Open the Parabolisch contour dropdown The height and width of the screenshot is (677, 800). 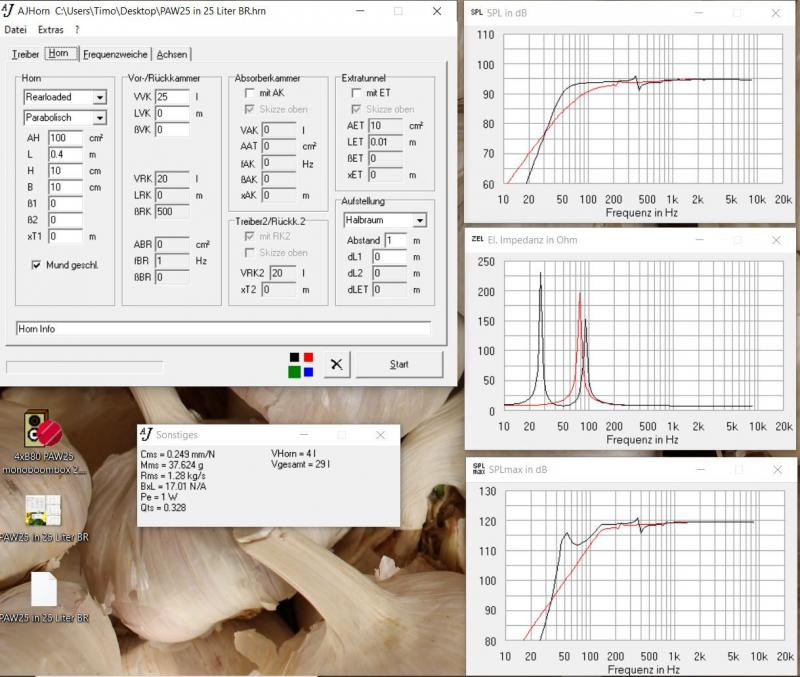[99, 117]
